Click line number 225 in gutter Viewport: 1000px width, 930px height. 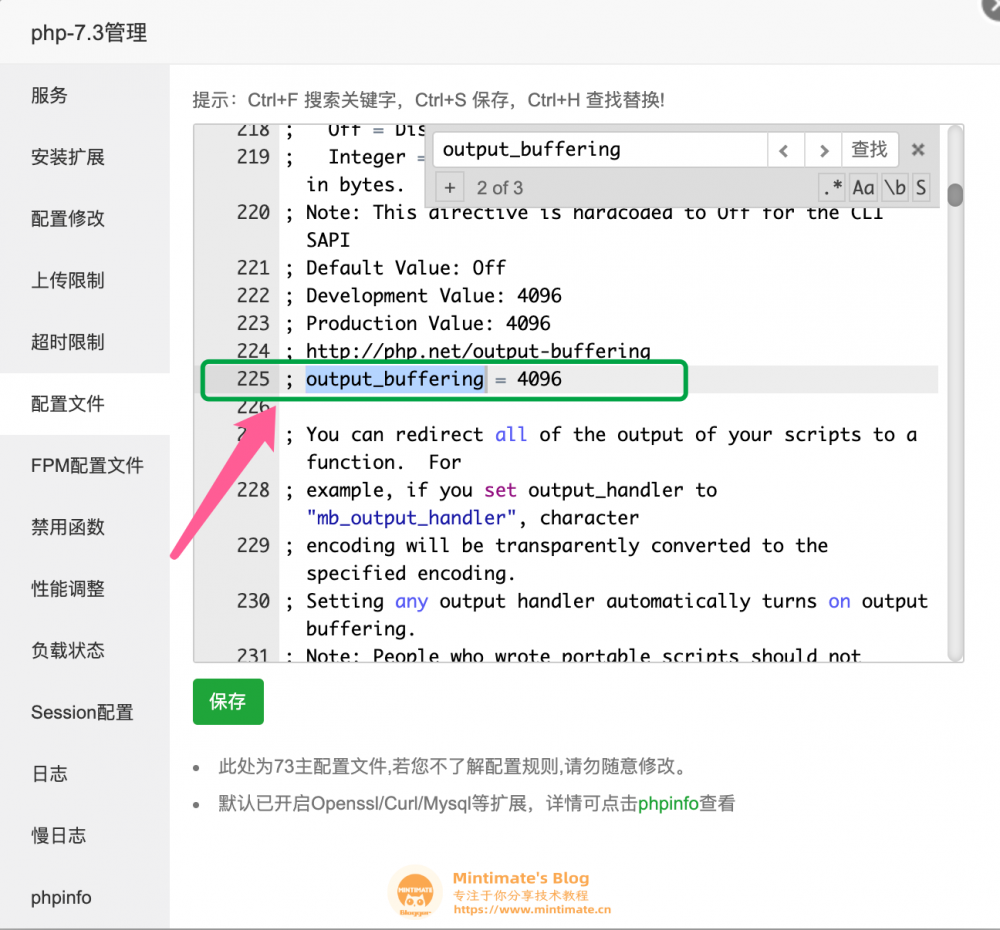click(253, 379)
